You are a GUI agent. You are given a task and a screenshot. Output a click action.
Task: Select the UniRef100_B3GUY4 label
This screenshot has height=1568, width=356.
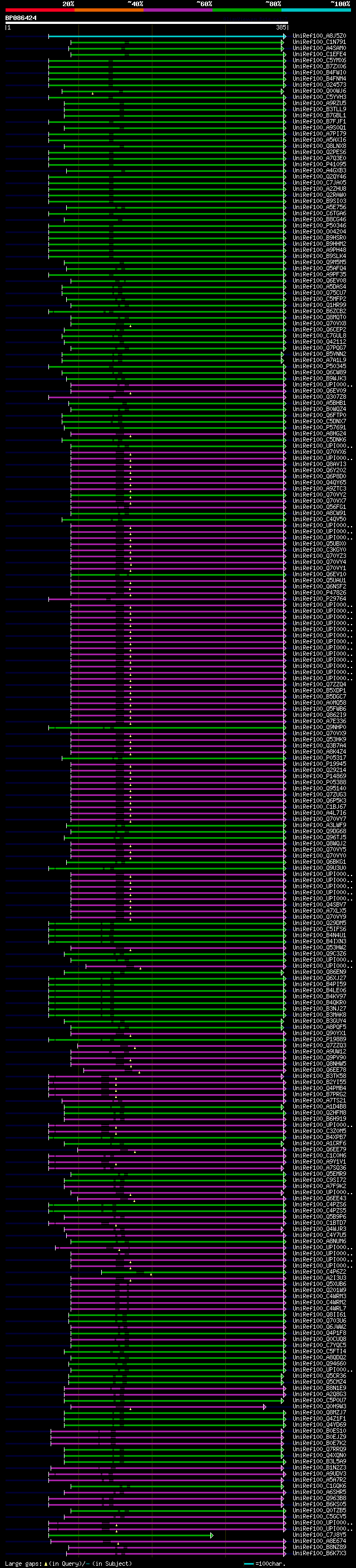tap(319, 1021)
